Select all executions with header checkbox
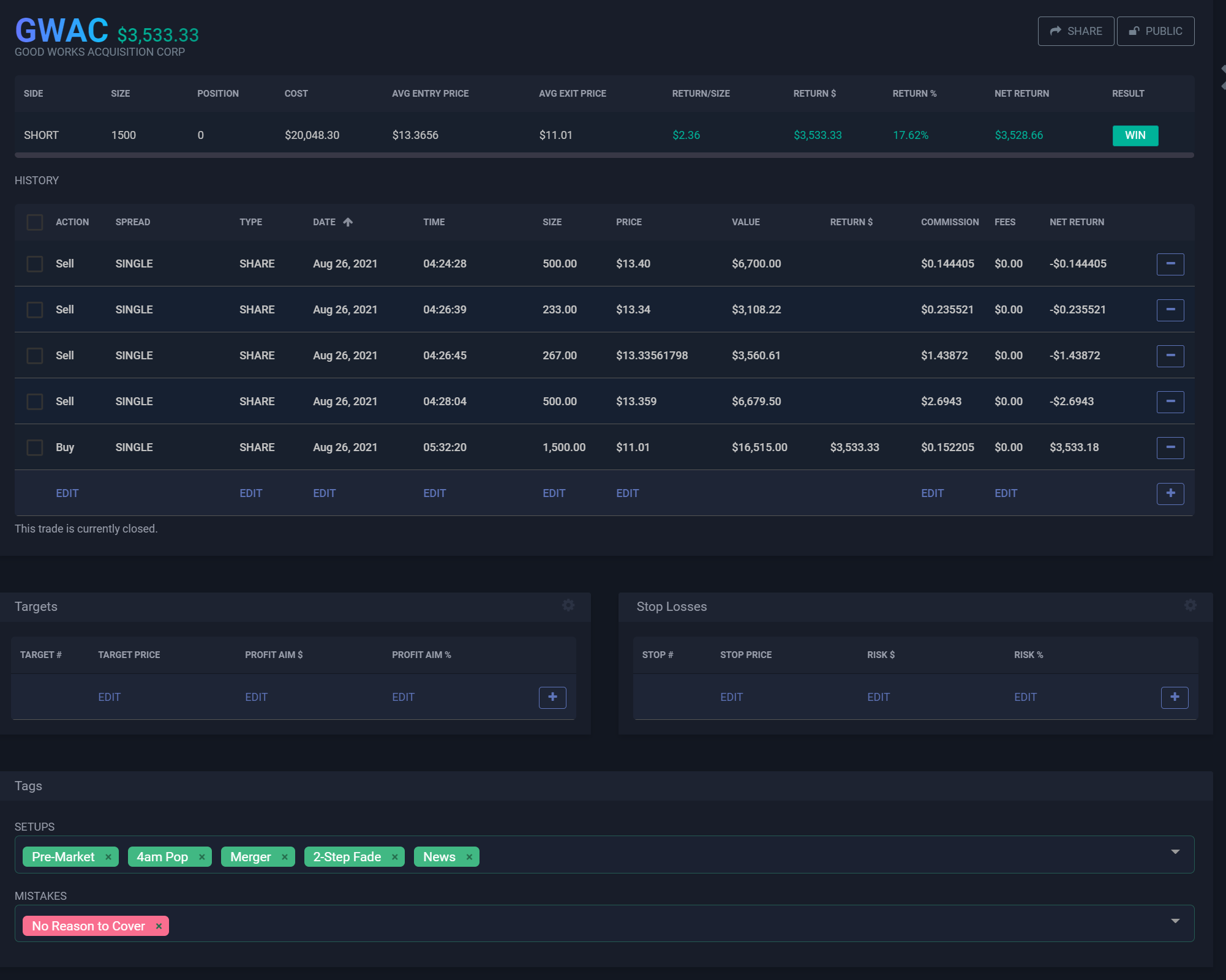The height and width of the screenshot is (980, 1226). pos(35,222)
